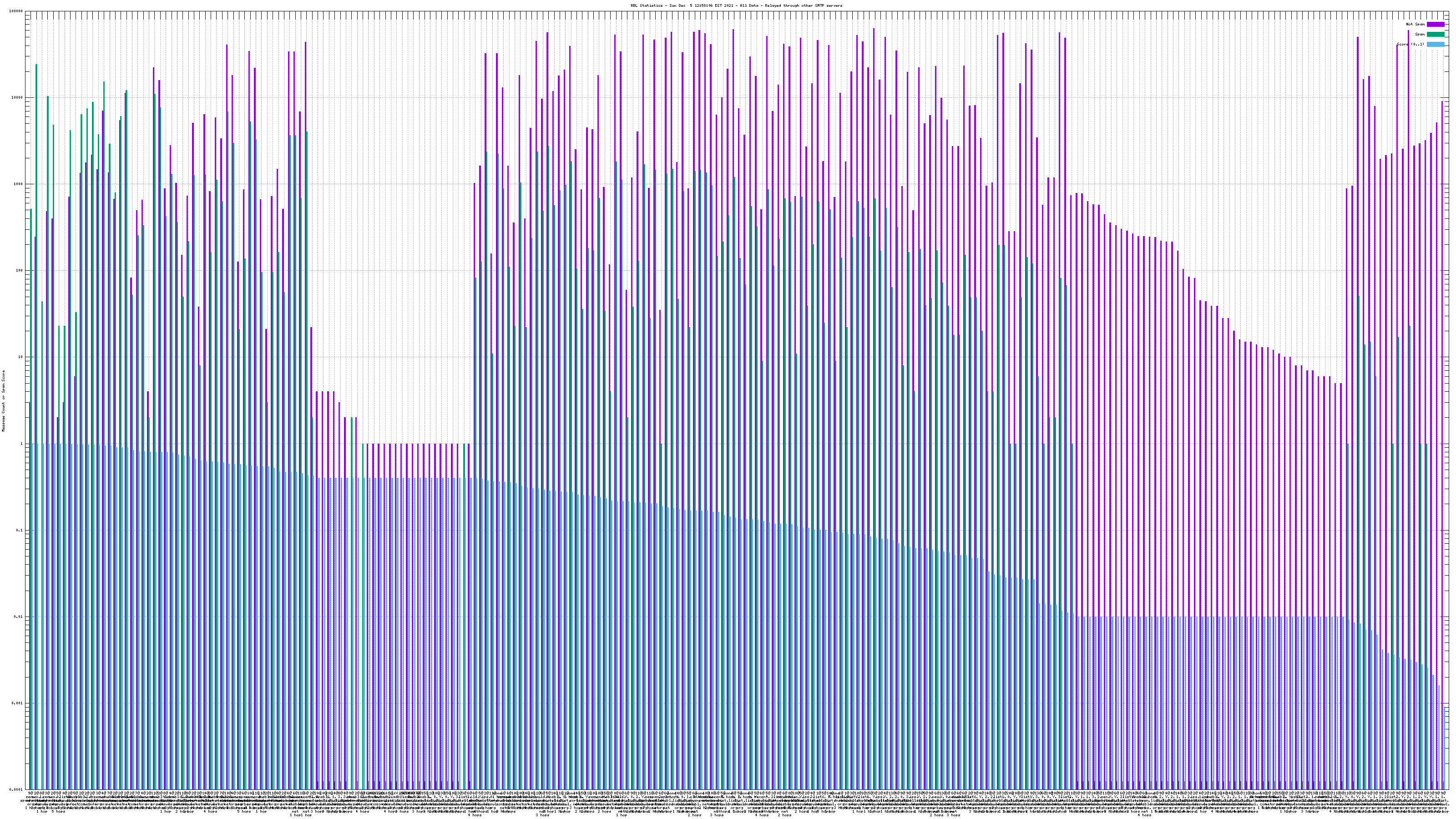
Task: Click the 100000 y-axis tick label
Action: pos(16,11)
